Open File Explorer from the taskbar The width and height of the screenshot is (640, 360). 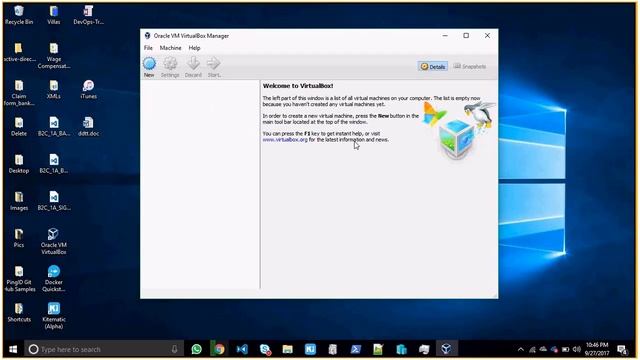coord(288,349)
